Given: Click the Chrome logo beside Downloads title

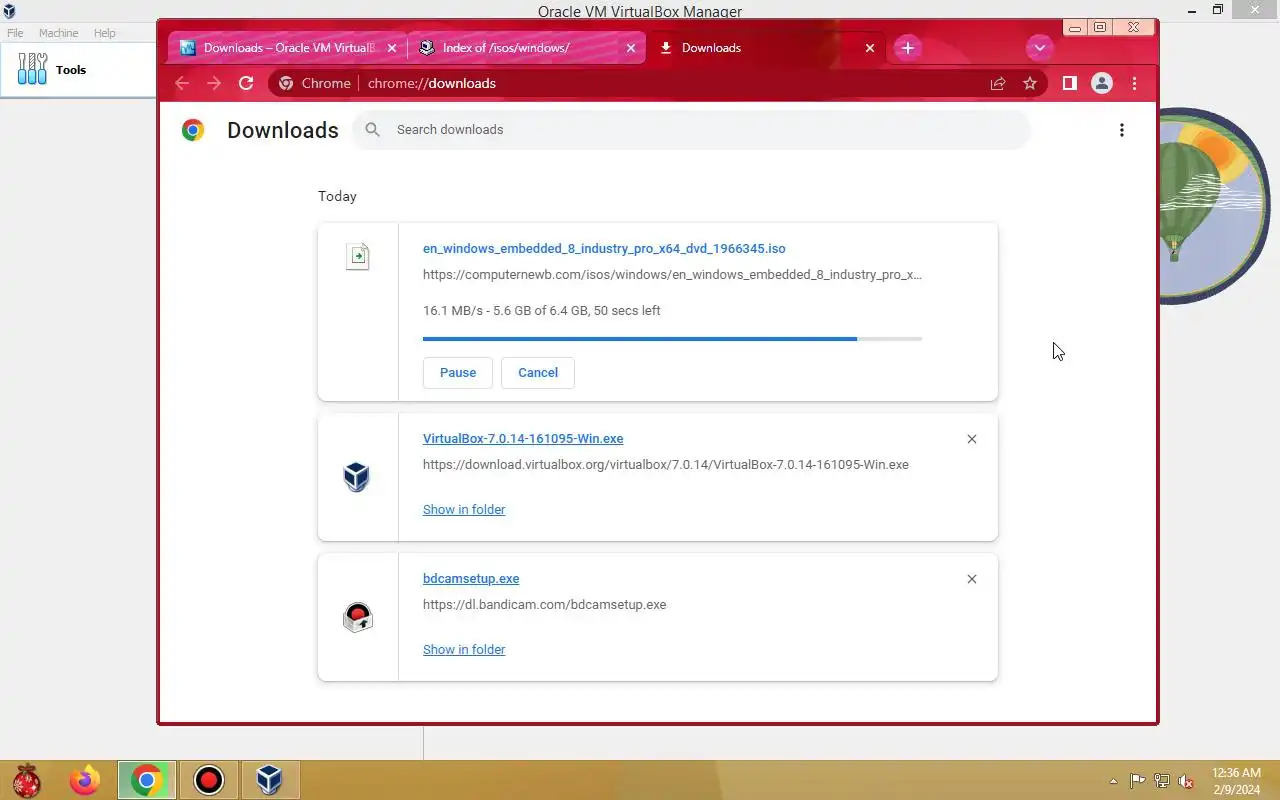Looking at the screenshot, I should pyautogui.click(x=193, y=130).
